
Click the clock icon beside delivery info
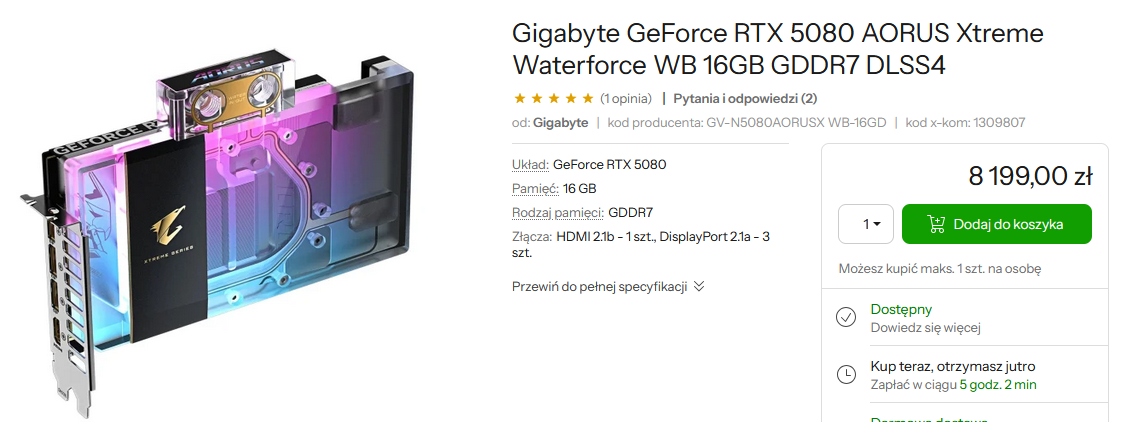point(846,375)
